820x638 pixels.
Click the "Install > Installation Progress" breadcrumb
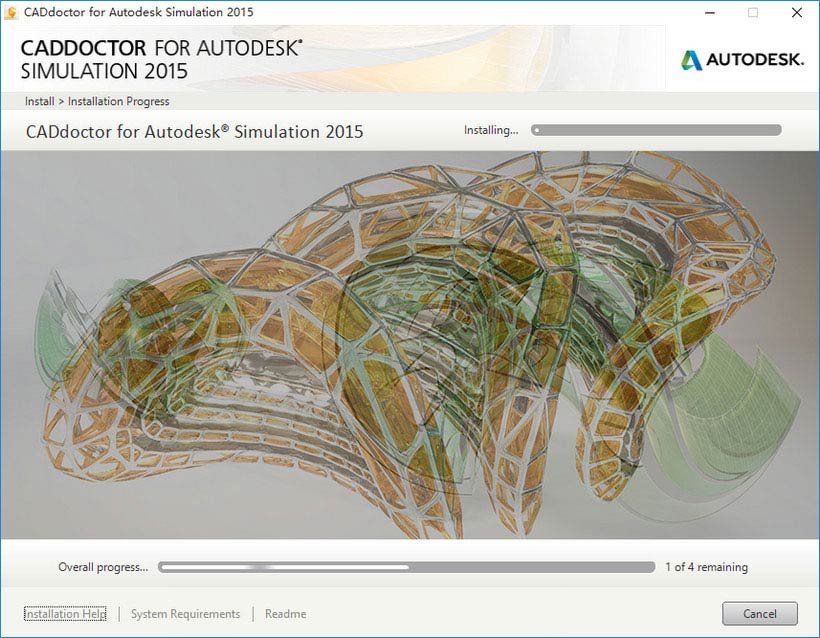(97, 101)
